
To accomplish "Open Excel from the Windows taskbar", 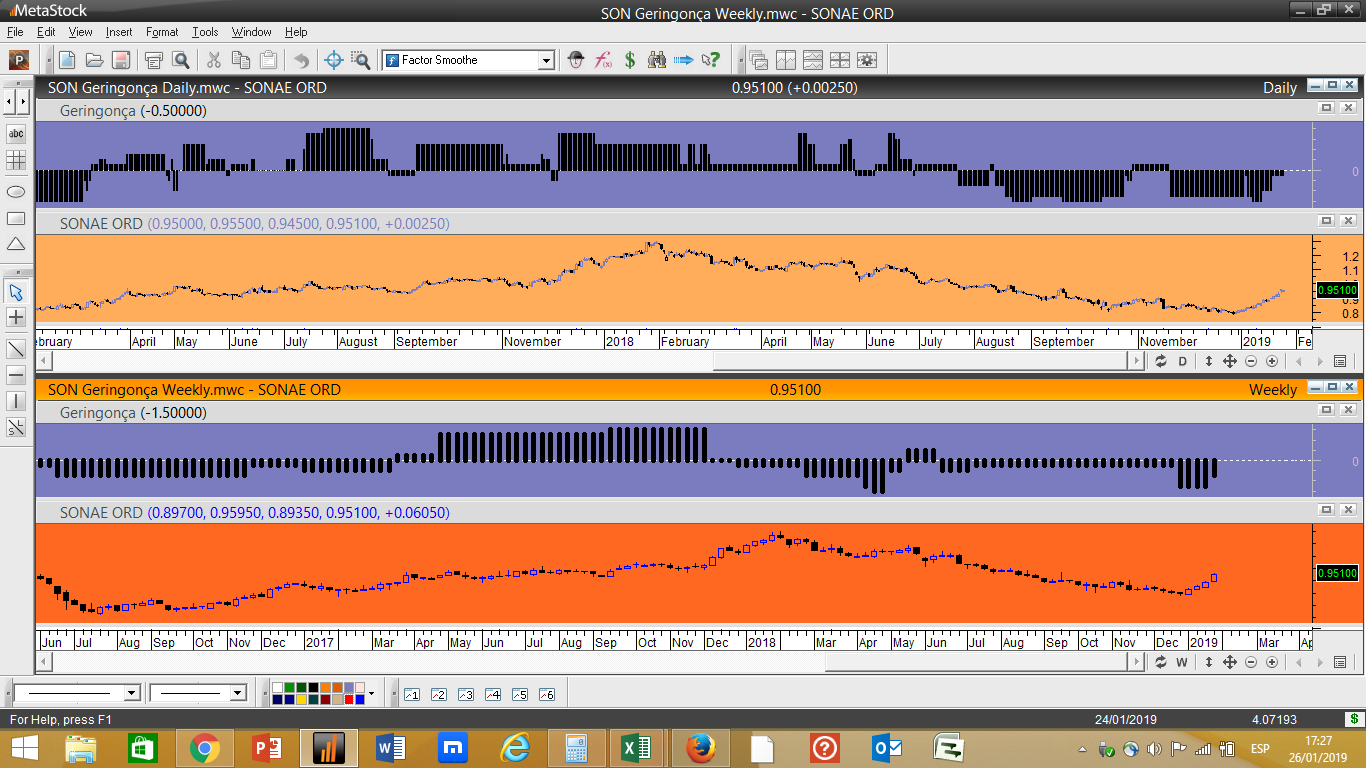I will (636, 747).
